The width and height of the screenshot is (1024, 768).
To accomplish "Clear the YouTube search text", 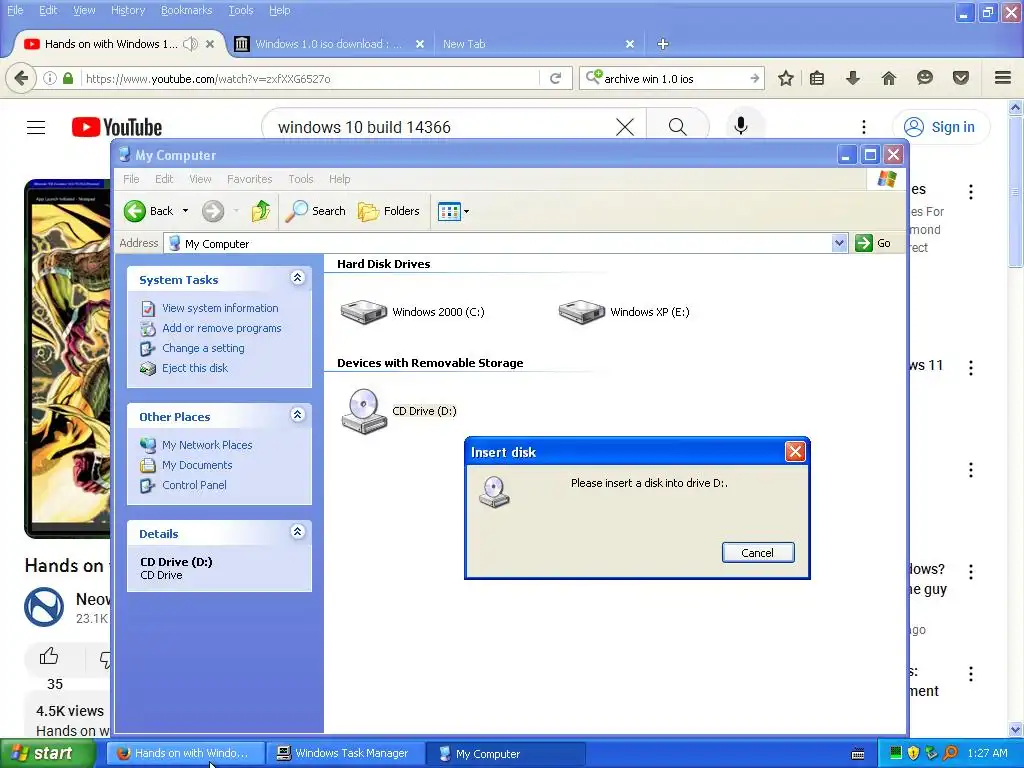I will 625,127.
